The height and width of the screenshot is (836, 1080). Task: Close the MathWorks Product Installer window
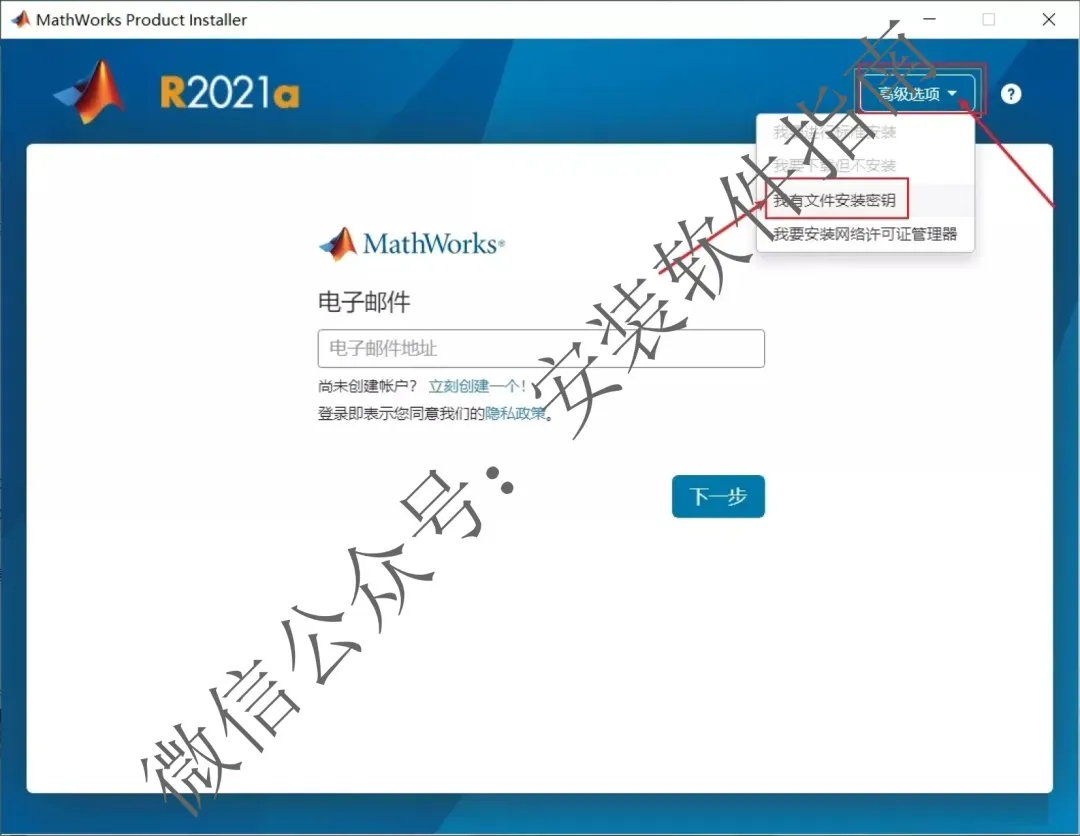pyautogui.click(x=1048, y=19)
